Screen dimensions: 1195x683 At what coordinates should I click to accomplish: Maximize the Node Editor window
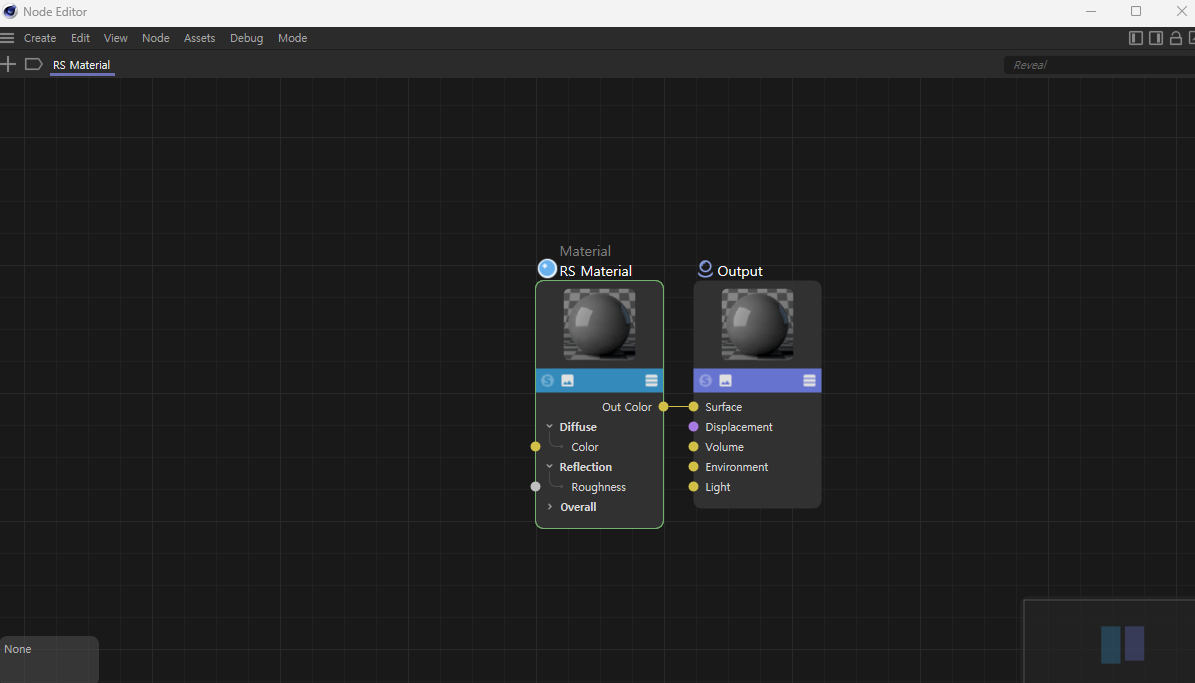click(1136, 11)
